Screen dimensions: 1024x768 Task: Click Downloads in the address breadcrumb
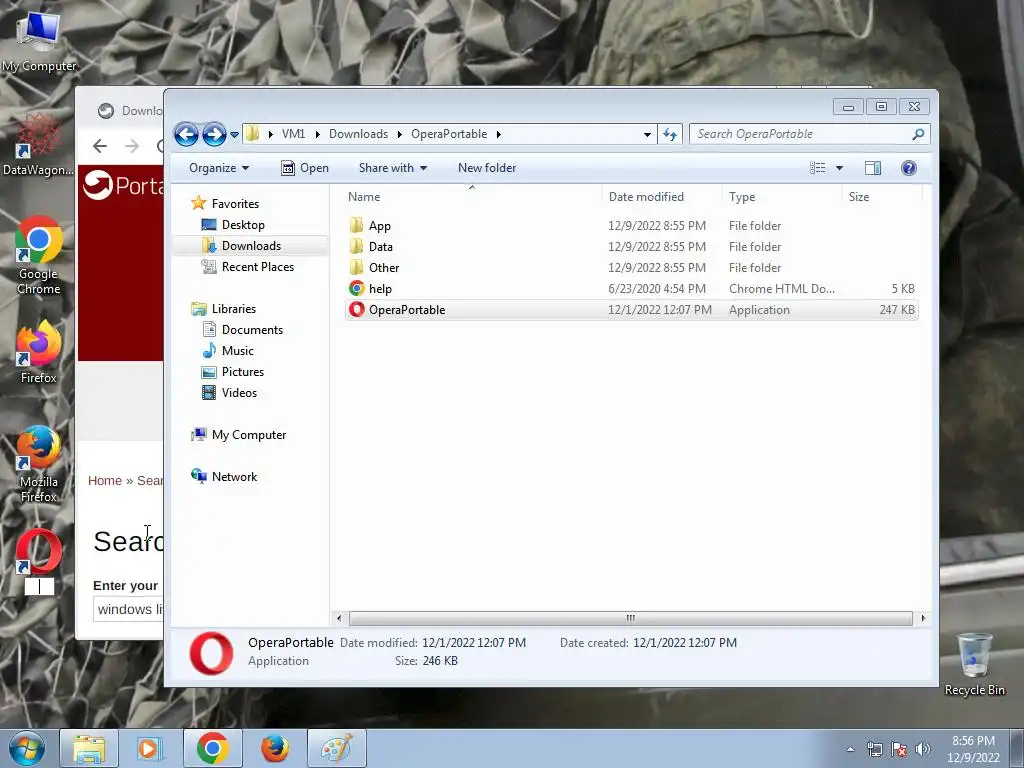click(x=358, y=134)
